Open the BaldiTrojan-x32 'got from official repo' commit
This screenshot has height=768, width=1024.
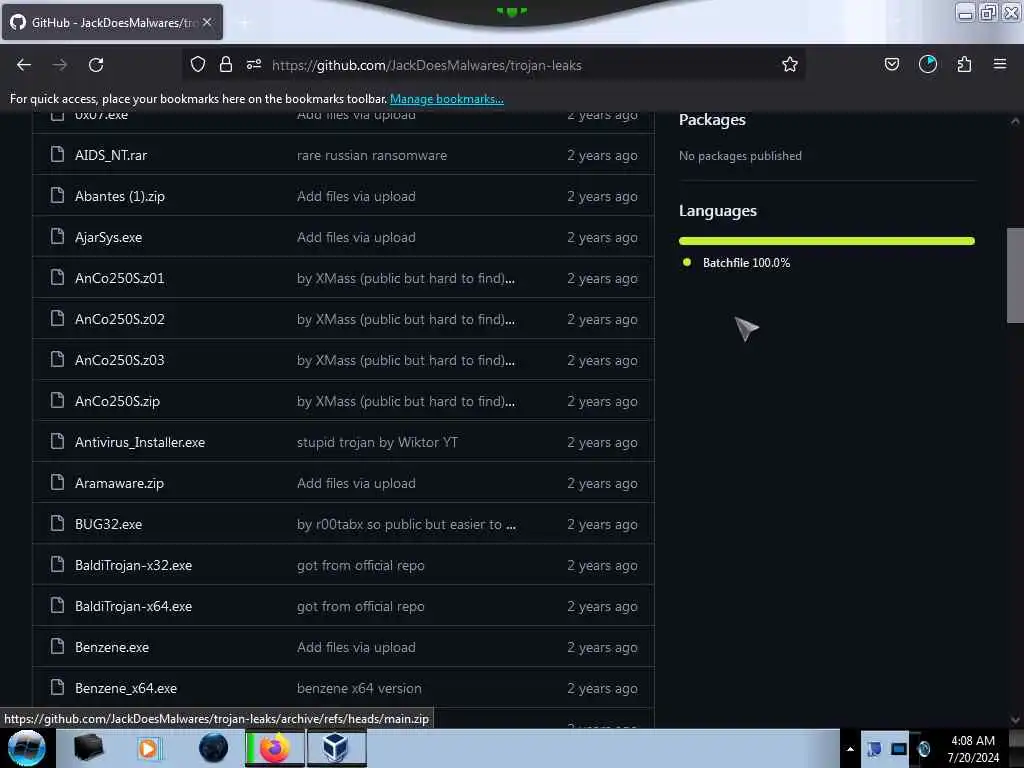click(360, 566)
